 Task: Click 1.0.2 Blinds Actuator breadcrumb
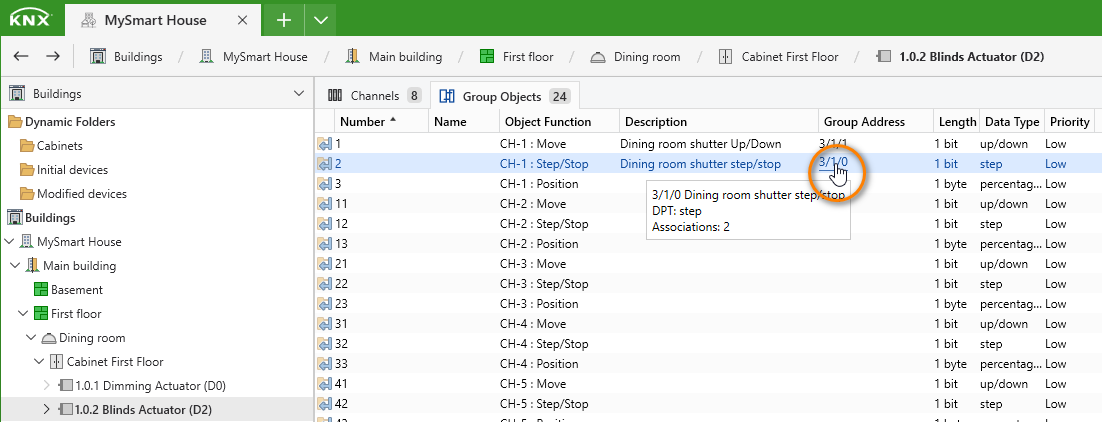(x=961, y=57)
